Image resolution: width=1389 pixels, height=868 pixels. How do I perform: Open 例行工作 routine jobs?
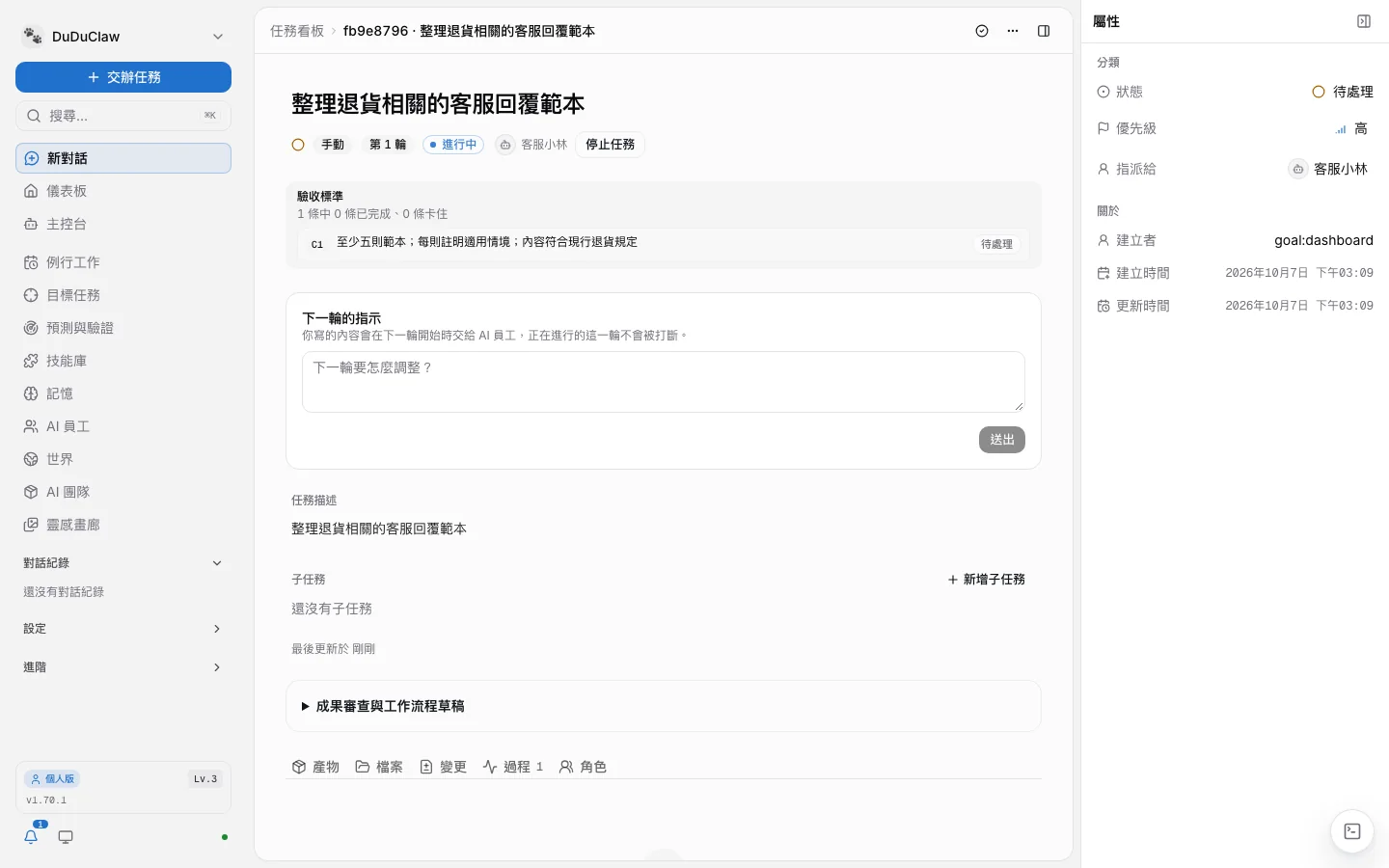(123, 262)
